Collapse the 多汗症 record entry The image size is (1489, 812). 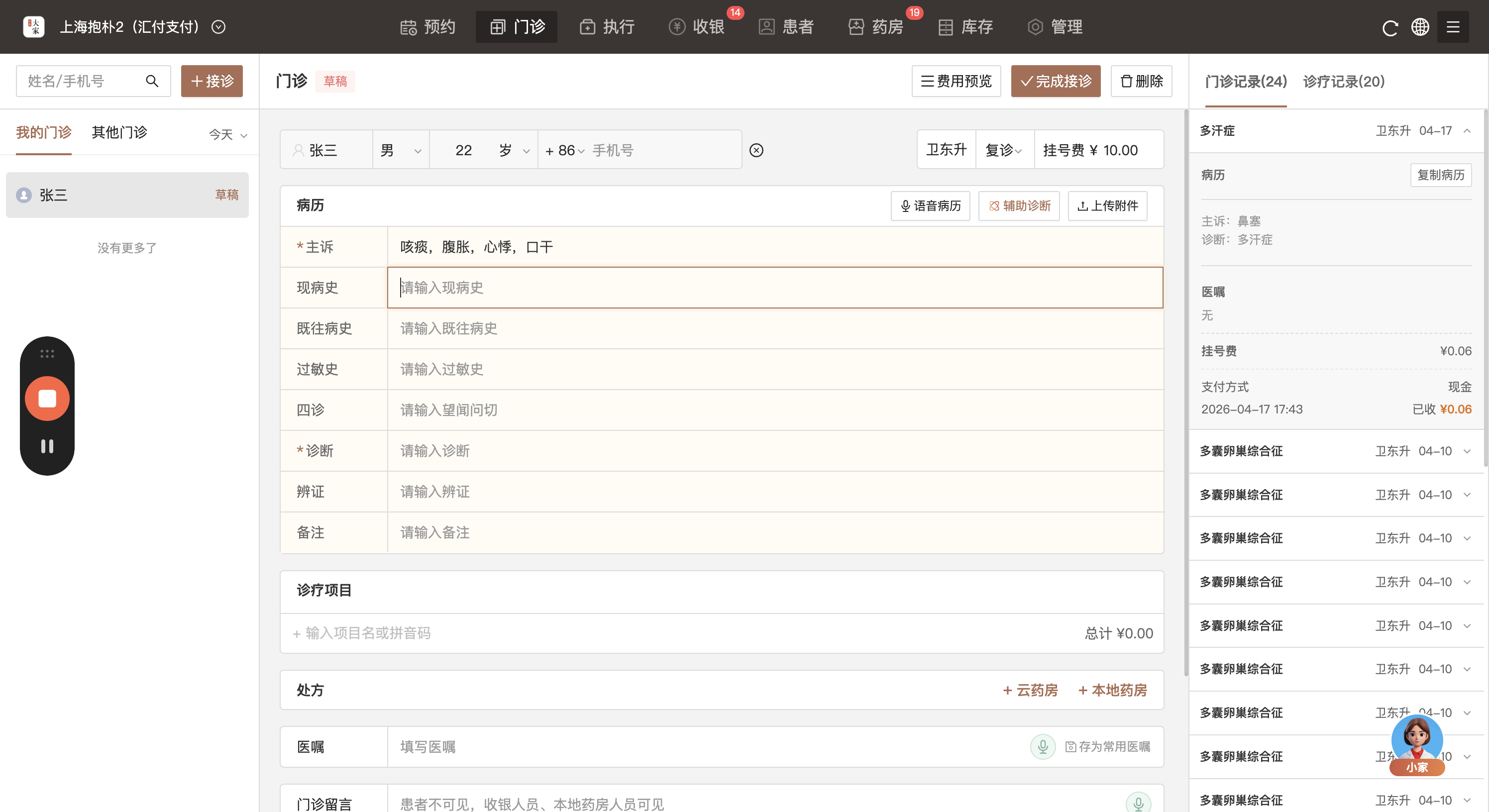click(1467, 131)
